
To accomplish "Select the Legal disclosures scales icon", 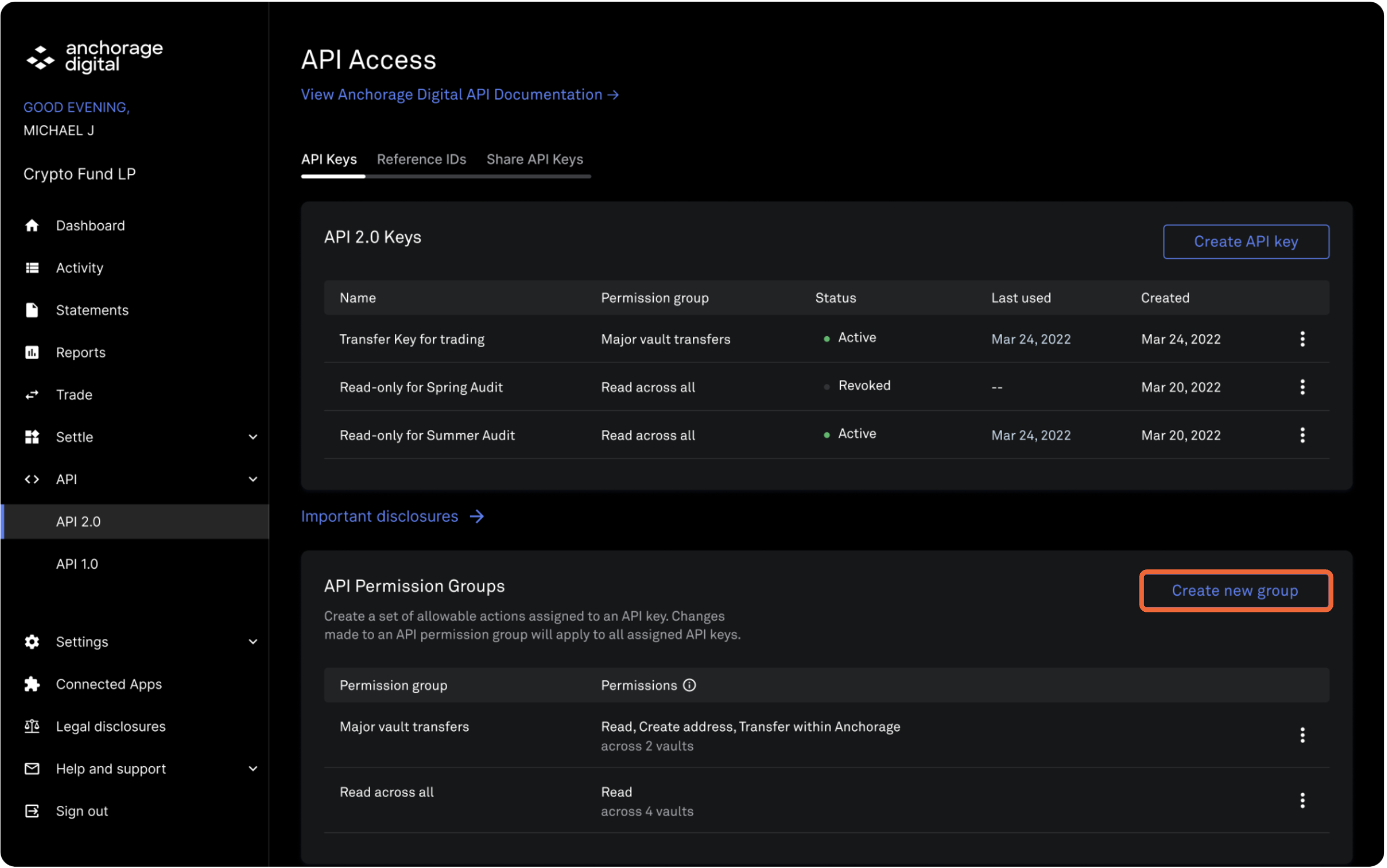I will point(32,726).
